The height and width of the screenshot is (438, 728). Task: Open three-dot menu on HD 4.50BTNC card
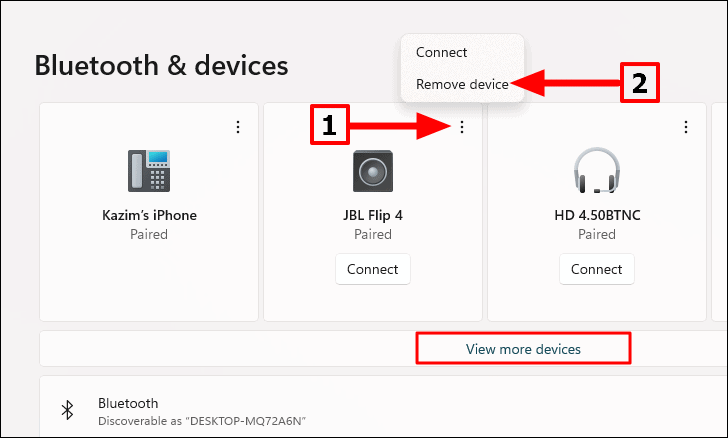point(686,127)
